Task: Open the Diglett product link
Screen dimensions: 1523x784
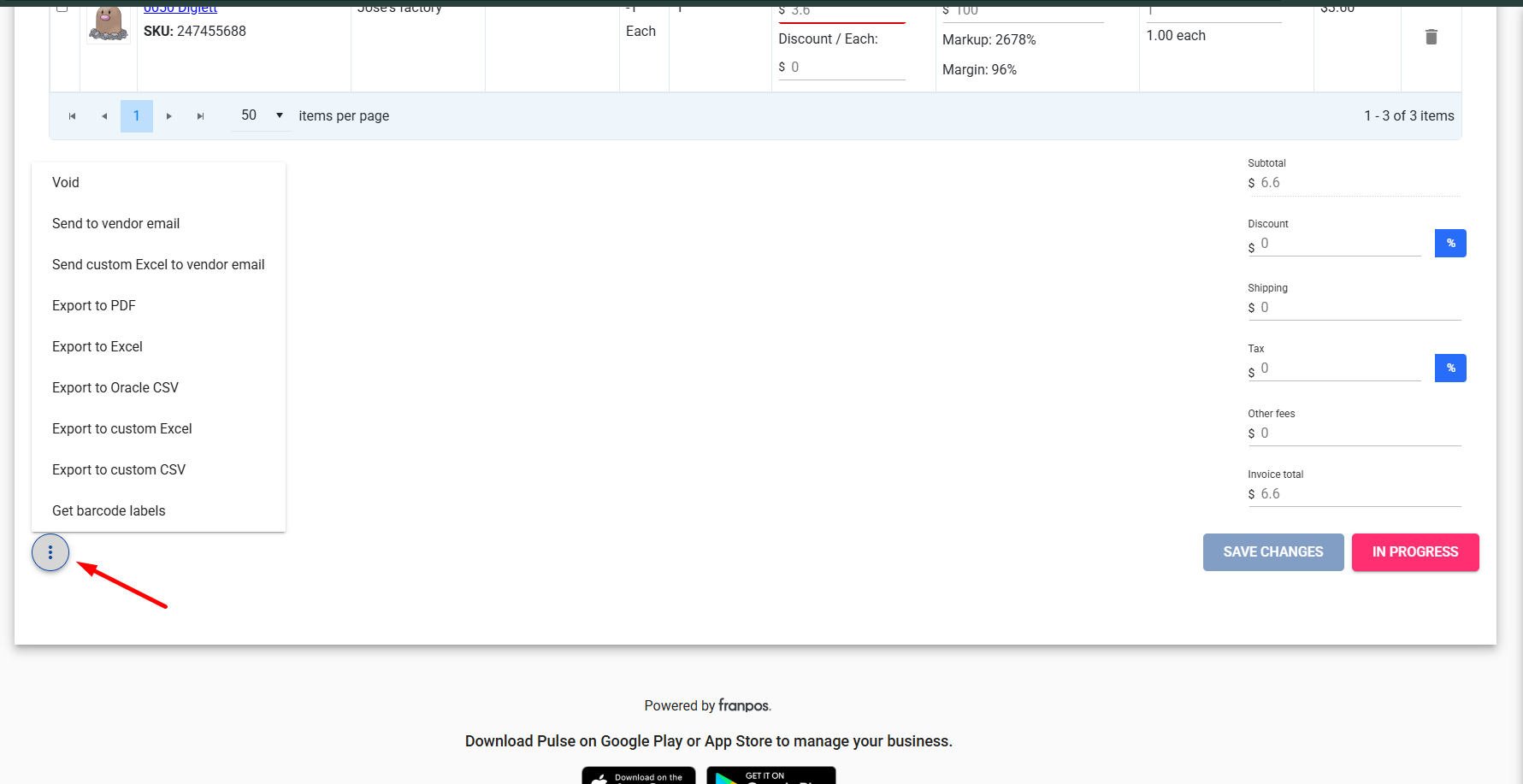Action: coord(180,9)
